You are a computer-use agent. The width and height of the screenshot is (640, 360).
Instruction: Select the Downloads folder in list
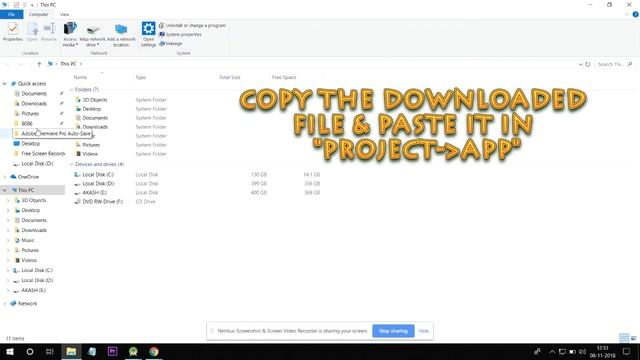tap(95, 127)
